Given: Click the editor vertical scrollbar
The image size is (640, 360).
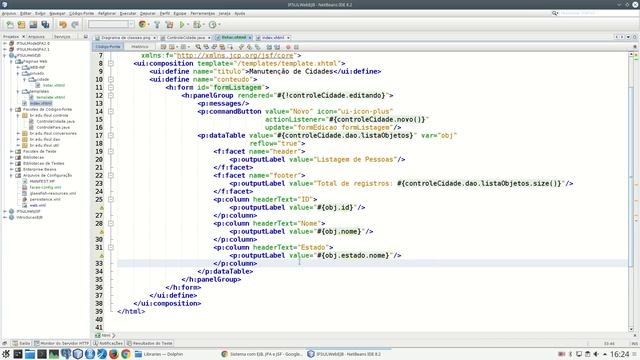Looking at the screenshot, I should point(631,191).
